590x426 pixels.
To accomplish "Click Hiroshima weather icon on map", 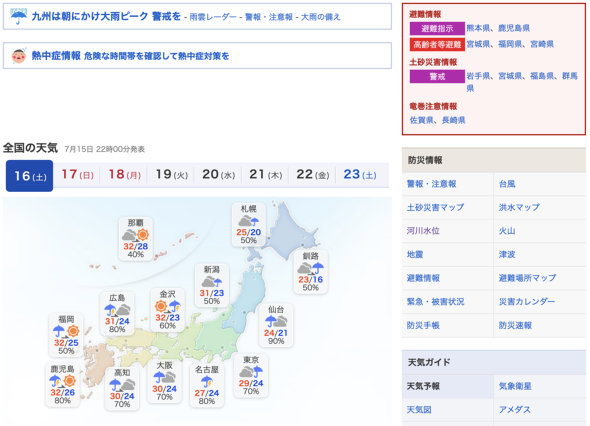I will [117, 310].
